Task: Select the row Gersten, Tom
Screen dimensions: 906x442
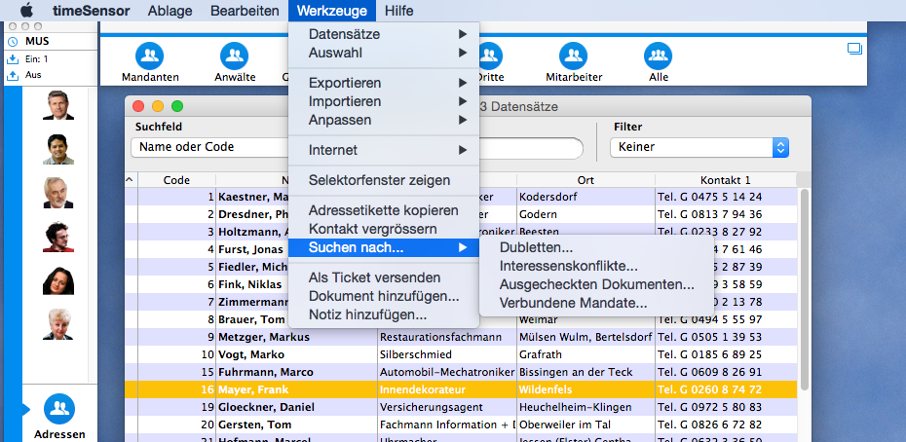Action: coord(461,425)
